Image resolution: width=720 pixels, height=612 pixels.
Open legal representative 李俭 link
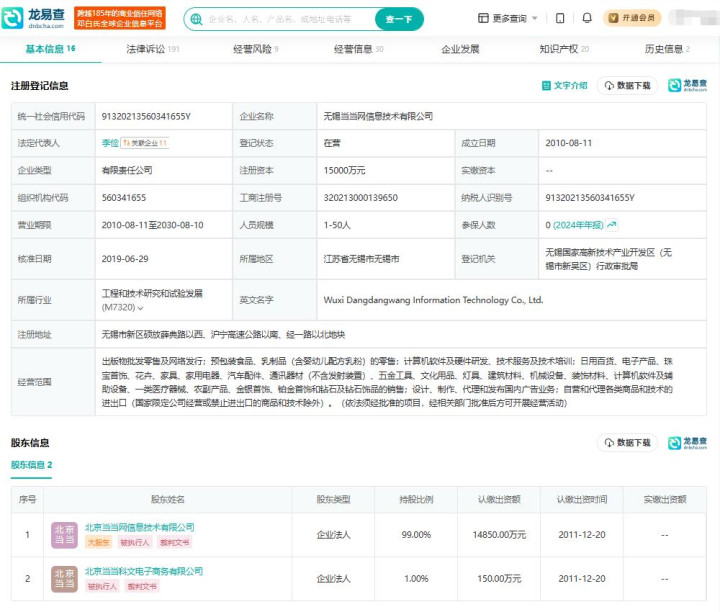coord(110,143)
